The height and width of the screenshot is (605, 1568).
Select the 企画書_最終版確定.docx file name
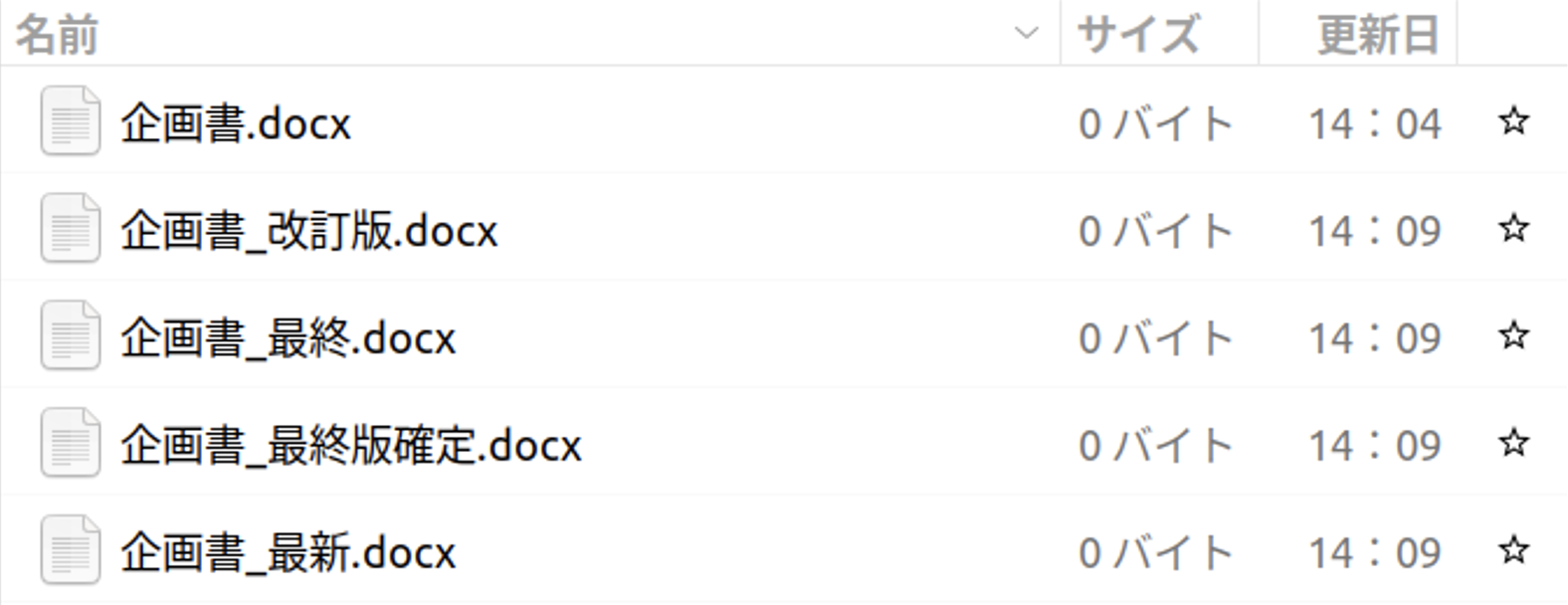pyautogui.click(x=350, y=447)
